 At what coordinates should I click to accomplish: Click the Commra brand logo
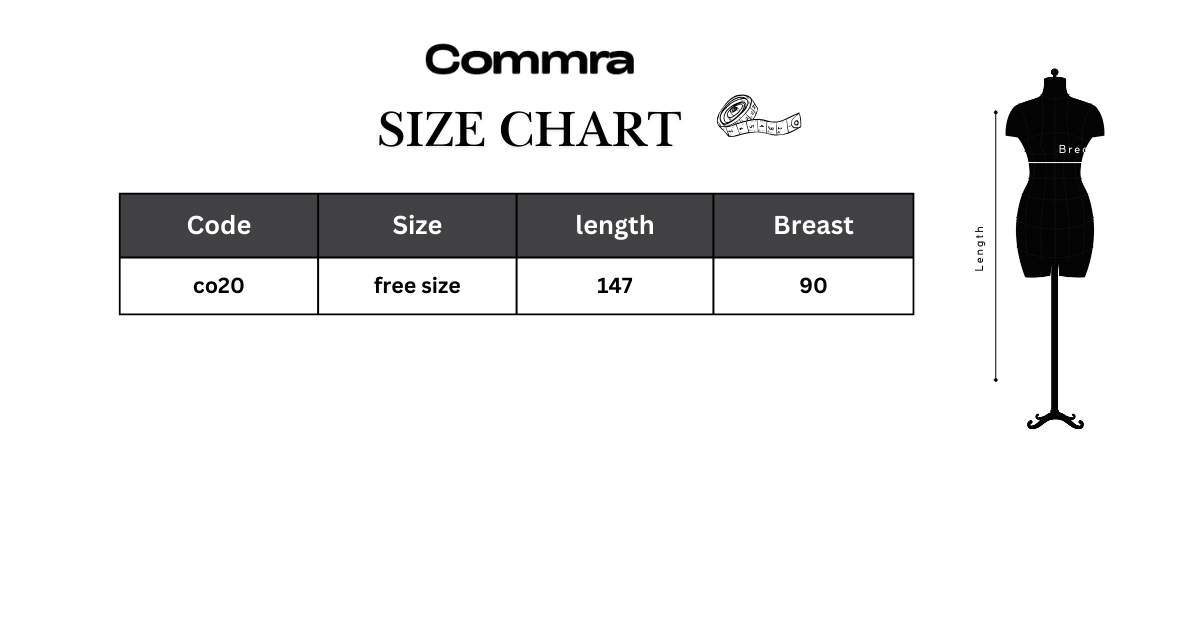529,60
